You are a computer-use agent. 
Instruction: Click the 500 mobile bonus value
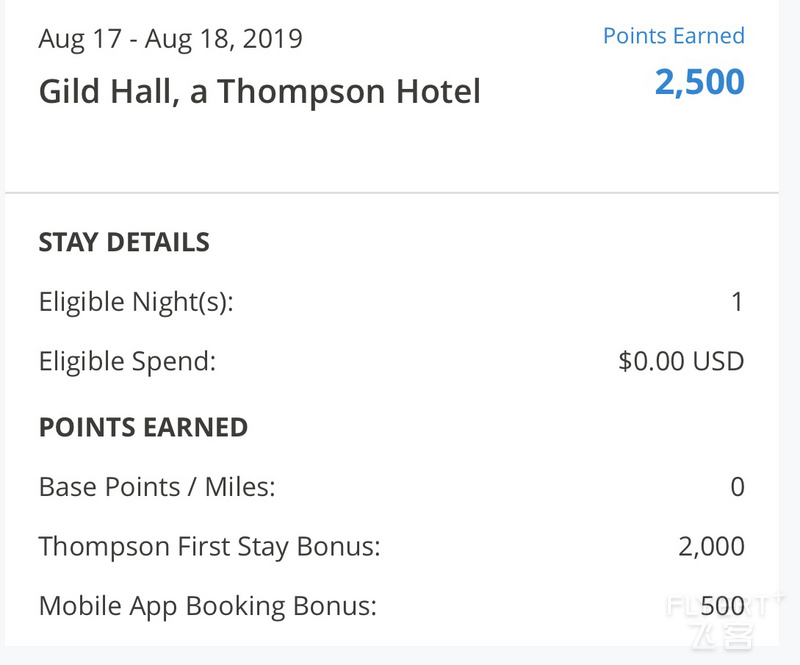[722, 606]
